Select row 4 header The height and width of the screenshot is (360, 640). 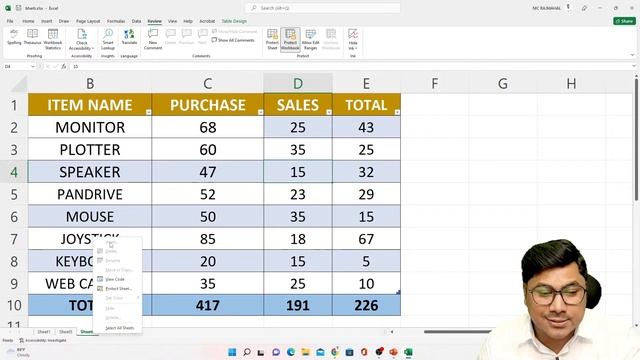click(x=14, y=172)
